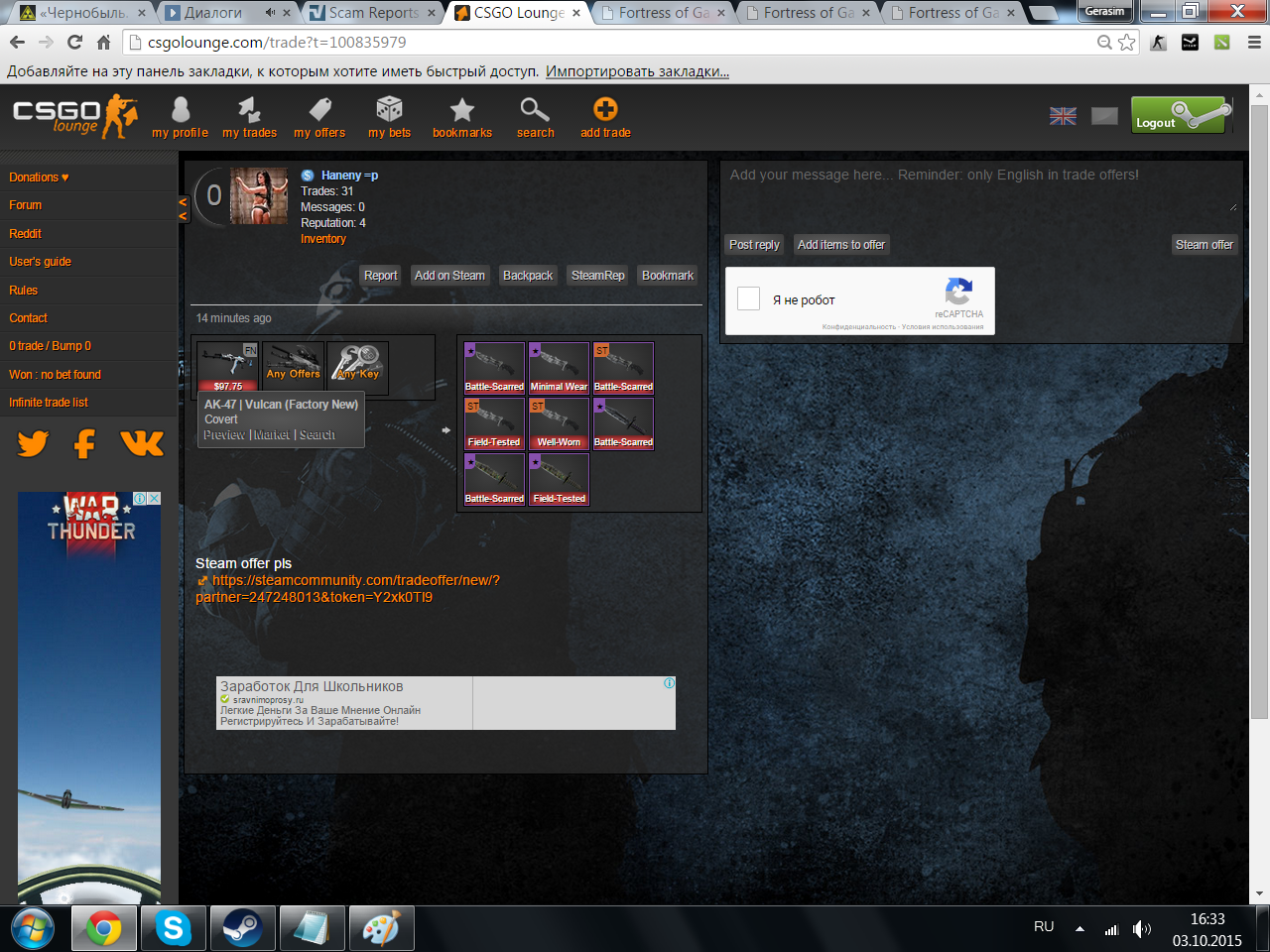
Task: Click the add trade plus icon
Action: tap(605, 109)
